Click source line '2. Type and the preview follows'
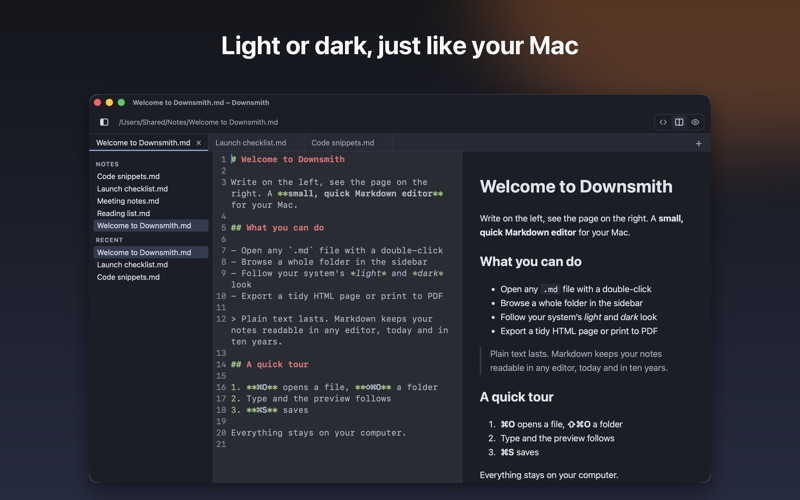800x500 pixels. click(x=311, y=398)
